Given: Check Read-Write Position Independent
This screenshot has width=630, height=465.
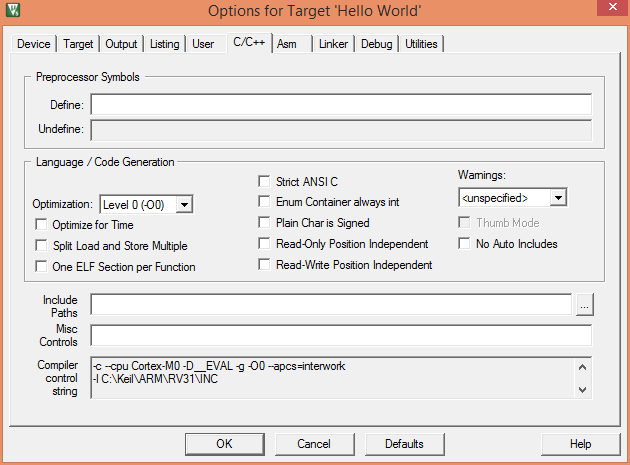Looking at the screenshot, I should coord(264,264).
